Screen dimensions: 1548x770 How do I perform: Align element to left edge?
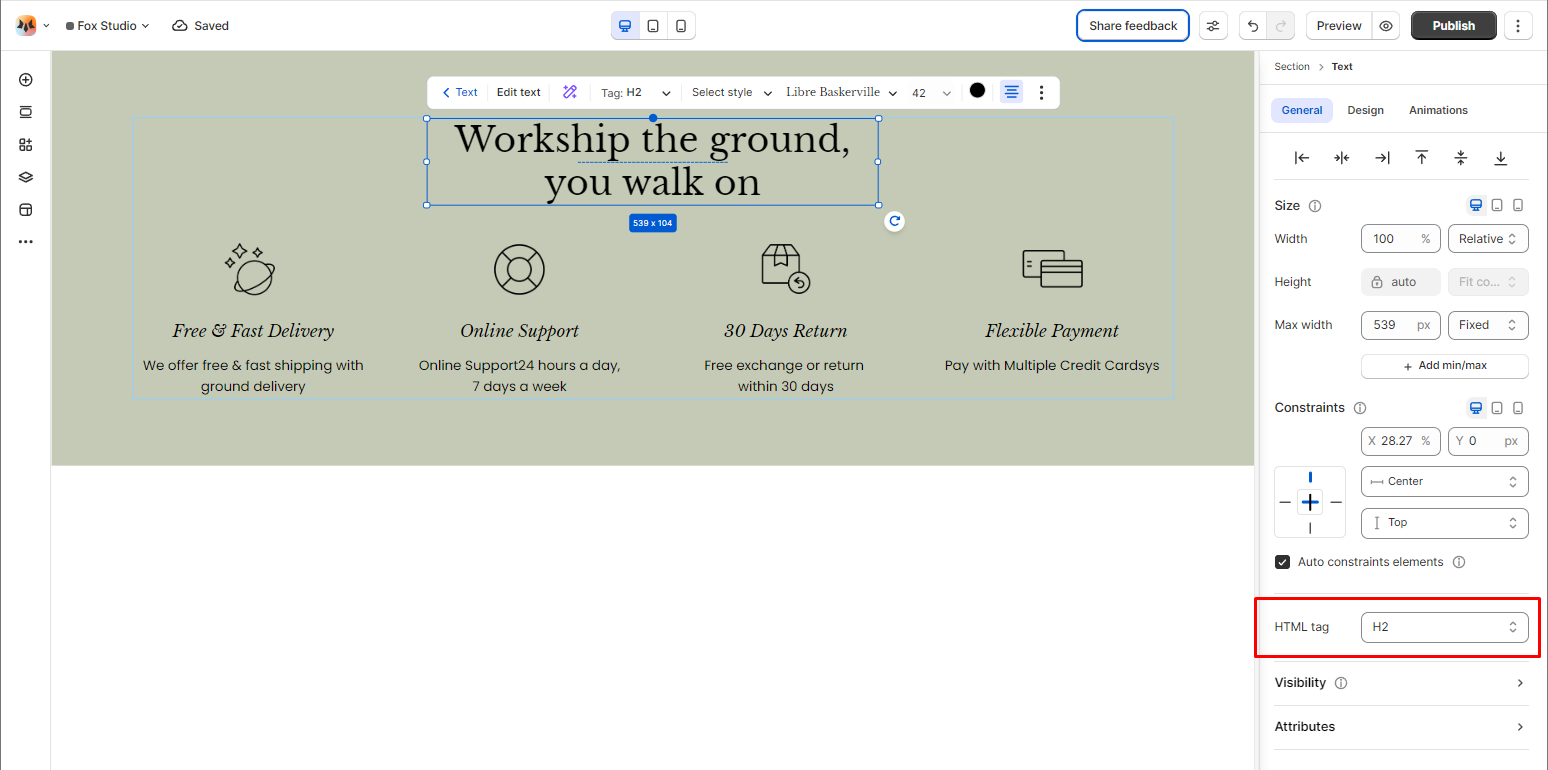tap(1302, 158)
